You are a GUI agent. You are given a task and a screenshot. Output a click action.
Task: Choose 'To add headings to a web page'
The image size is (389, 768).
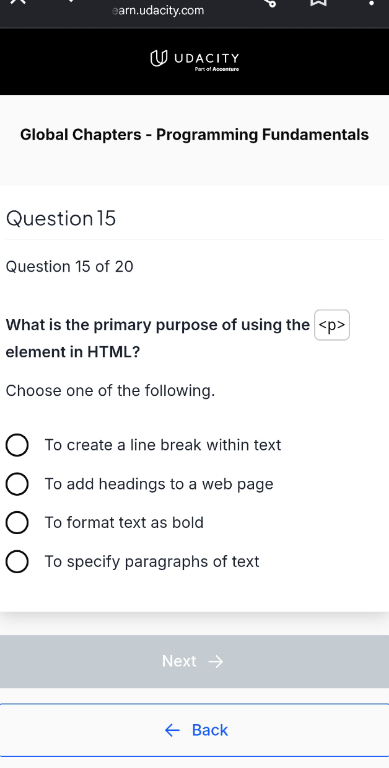(17, 484)
